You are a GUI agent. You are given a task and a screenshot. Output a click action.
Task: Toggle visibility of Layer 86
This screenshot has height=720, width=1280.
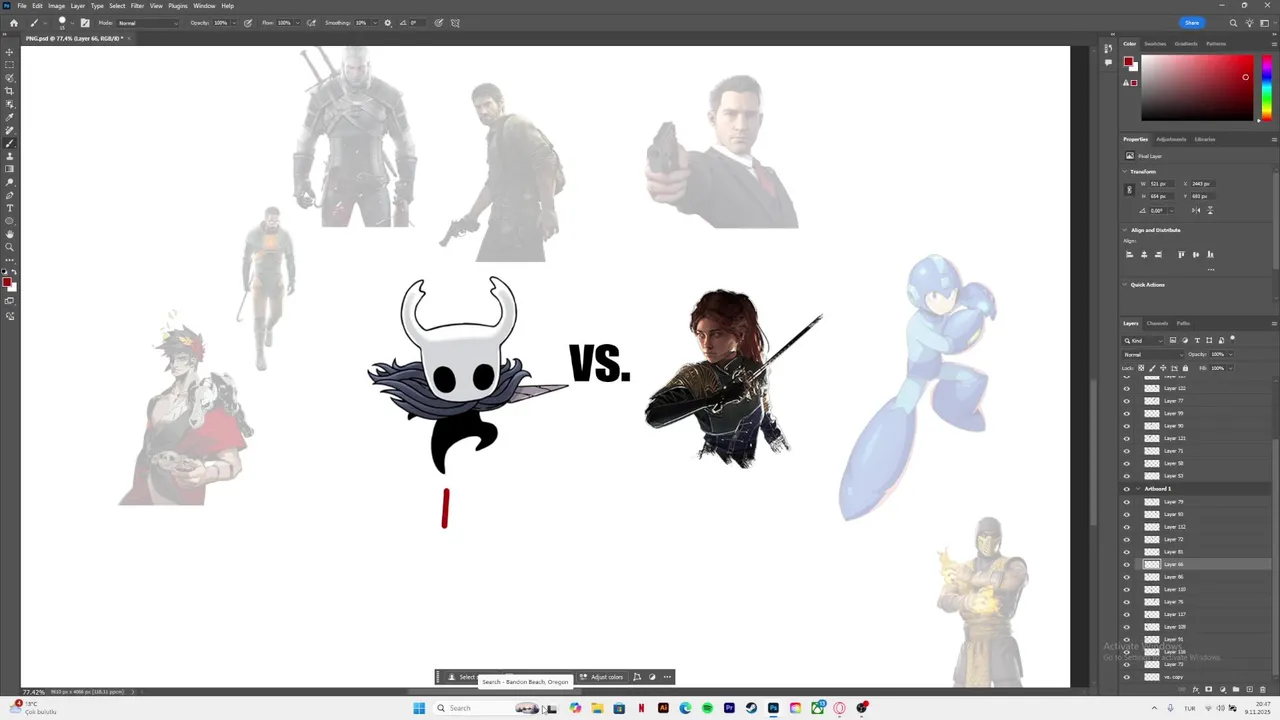(1127, 577)
